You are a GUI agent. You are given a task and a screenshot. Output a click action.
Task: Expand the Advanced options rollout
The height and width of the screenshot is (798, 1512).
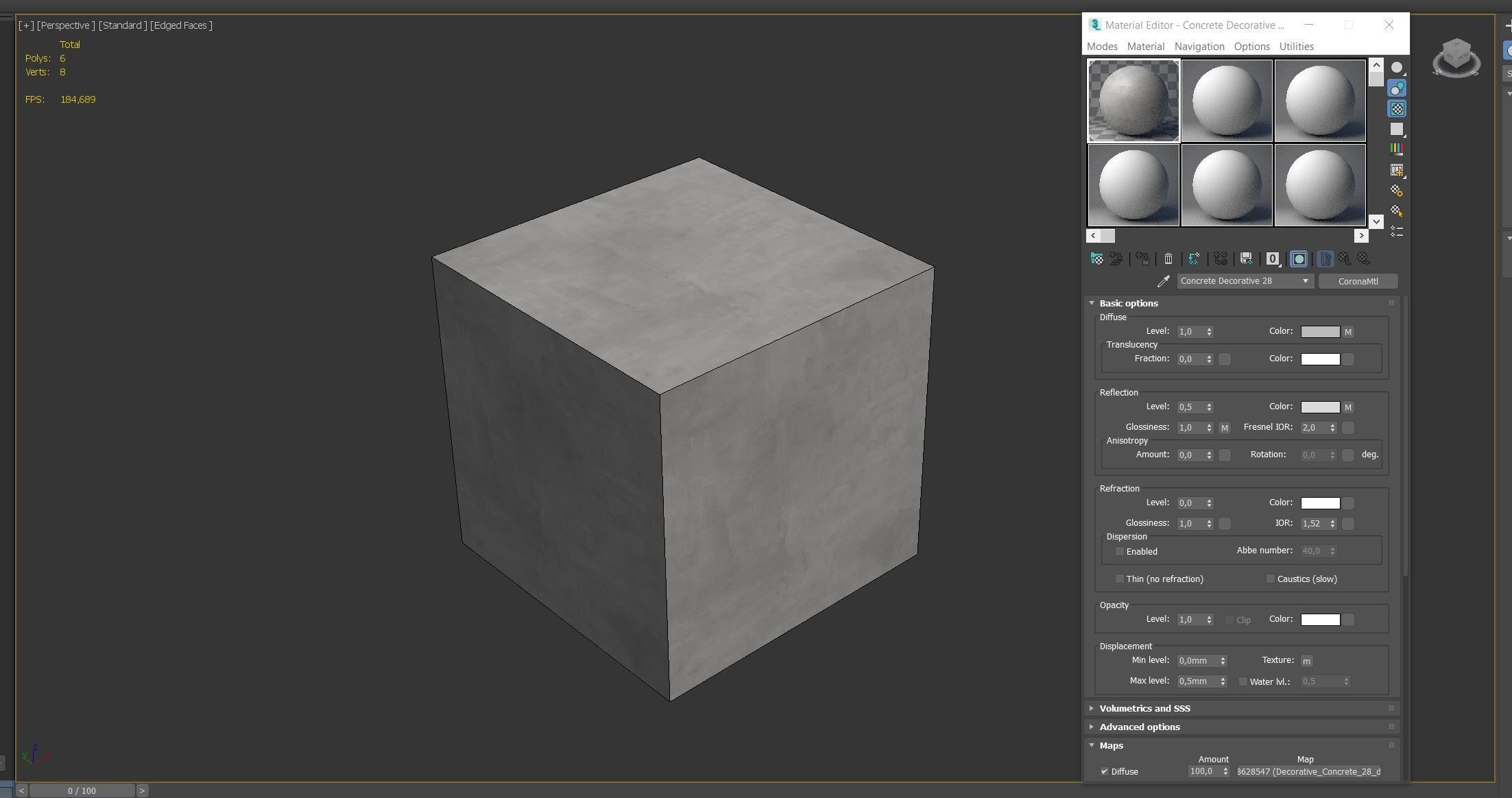(x=1140, y=727)
